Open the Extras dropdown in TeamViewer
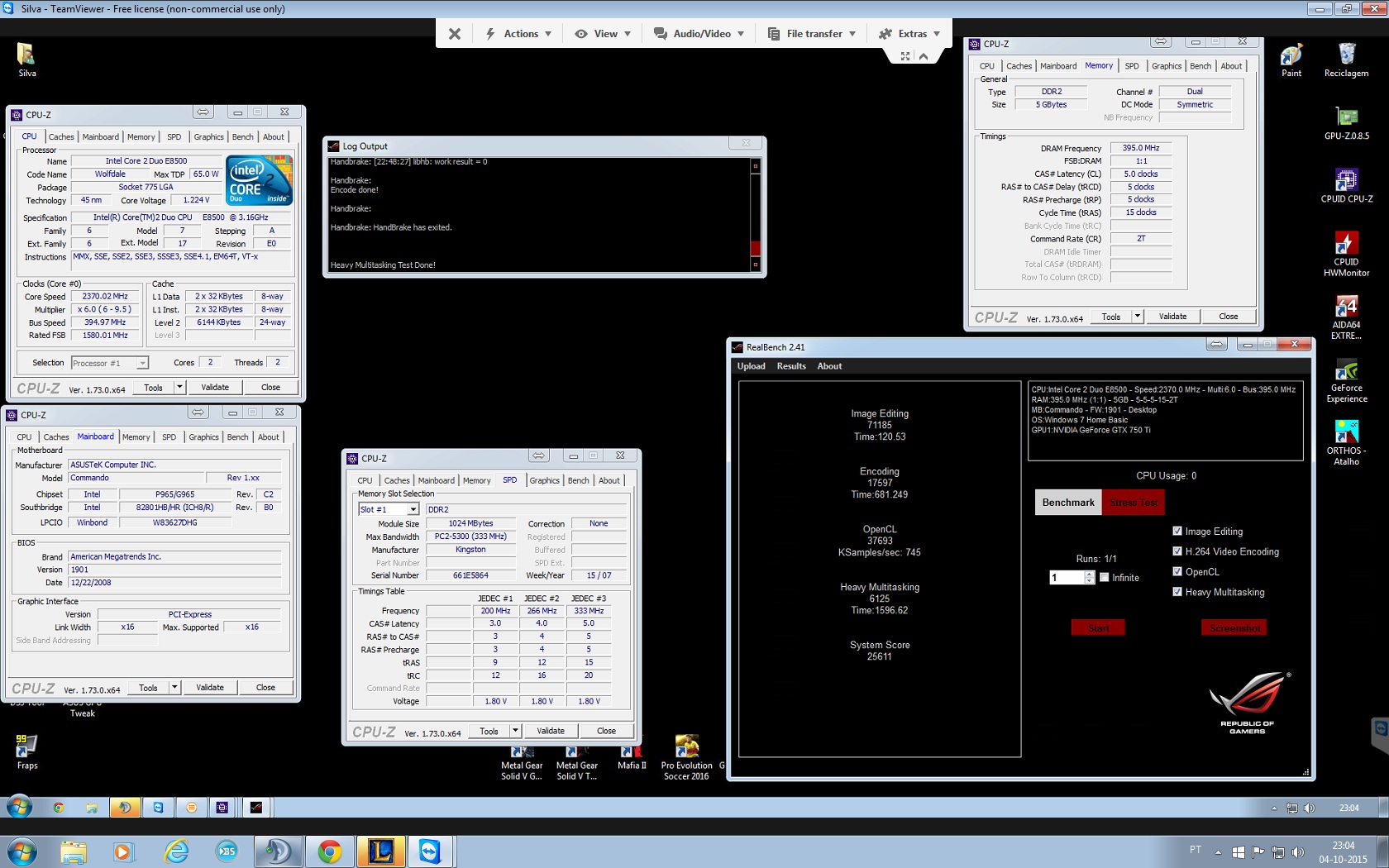 click(909, 34)
